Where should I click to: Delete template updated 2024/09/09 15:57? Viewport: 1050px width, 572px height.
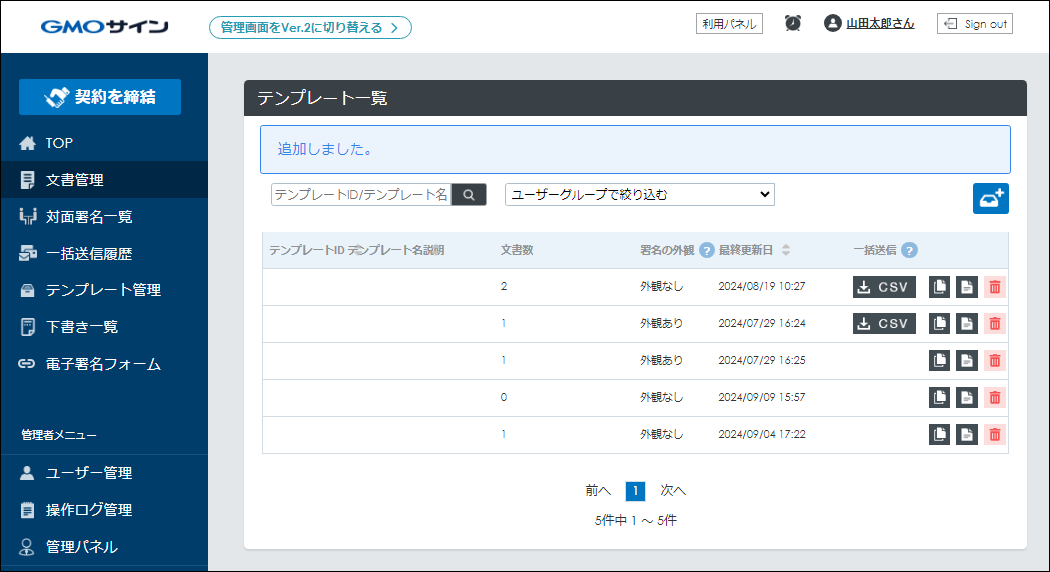coord(994,397)
